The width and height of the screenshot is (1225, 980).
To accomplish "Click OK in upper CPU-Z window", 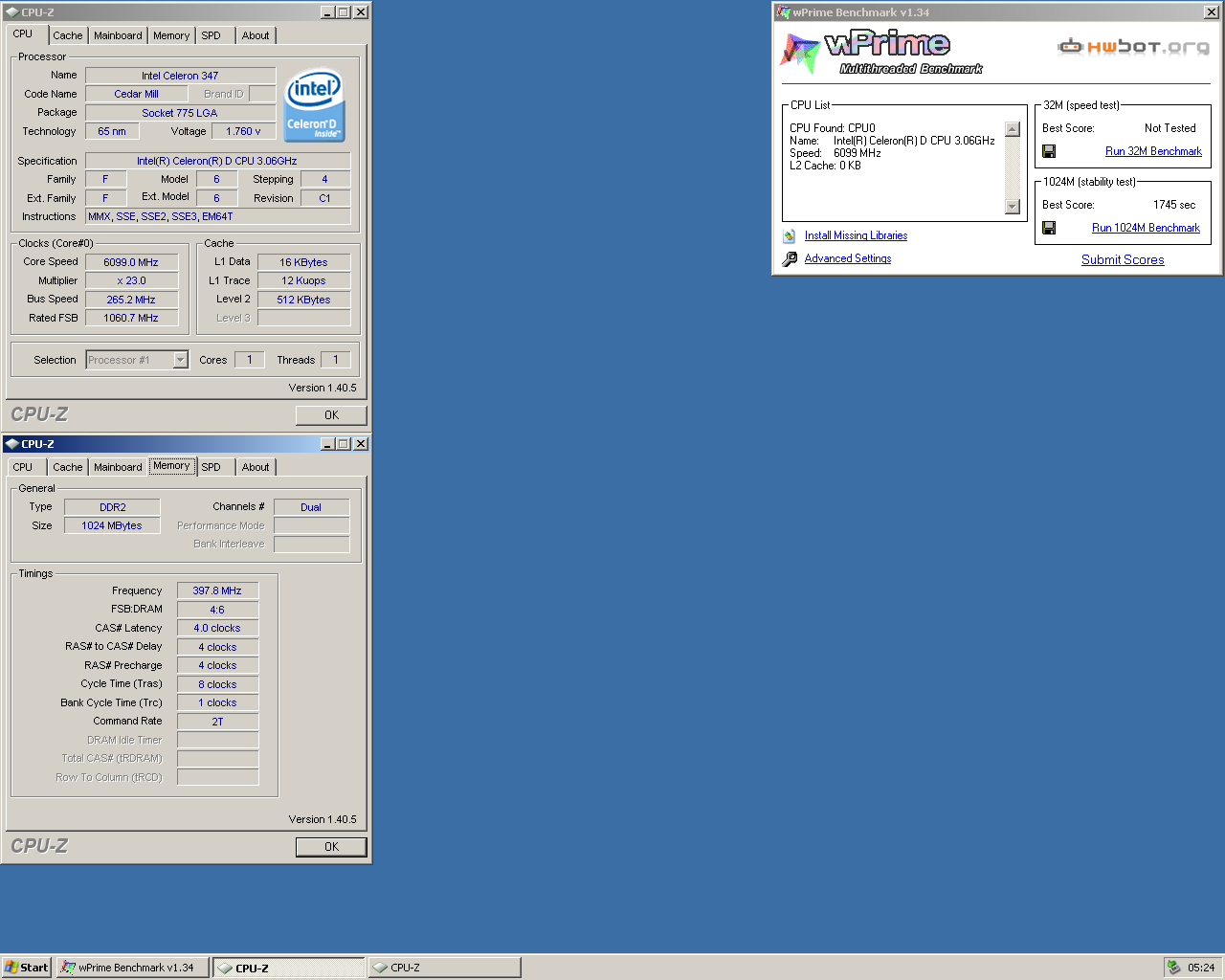I will 331,415.
